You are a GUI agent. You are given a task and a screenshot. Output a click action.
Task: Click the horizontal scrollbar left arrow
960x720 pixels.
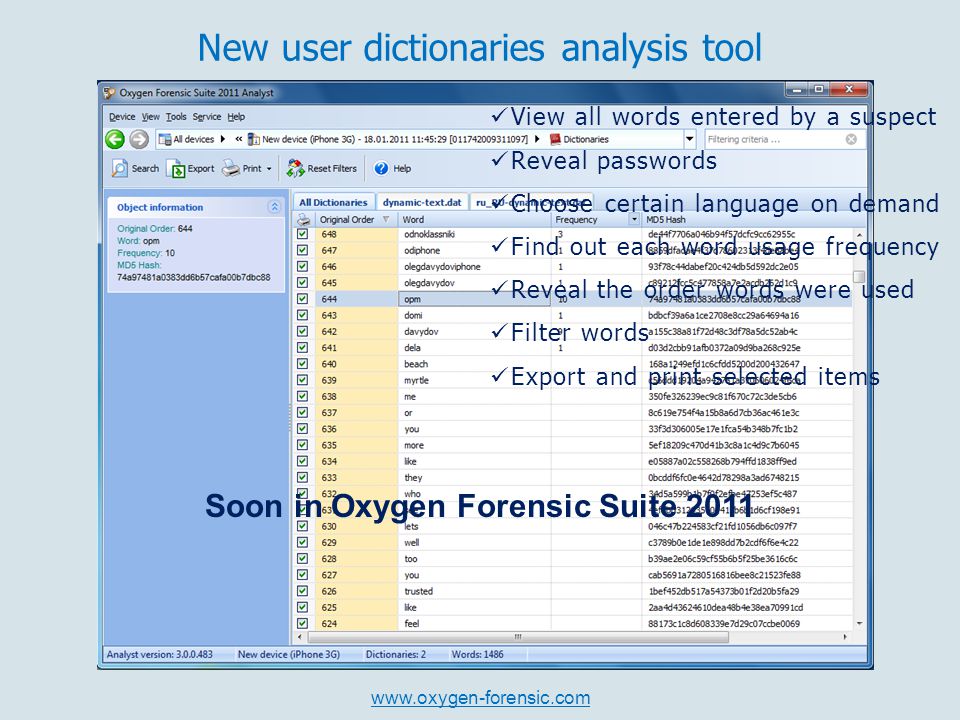299,637
